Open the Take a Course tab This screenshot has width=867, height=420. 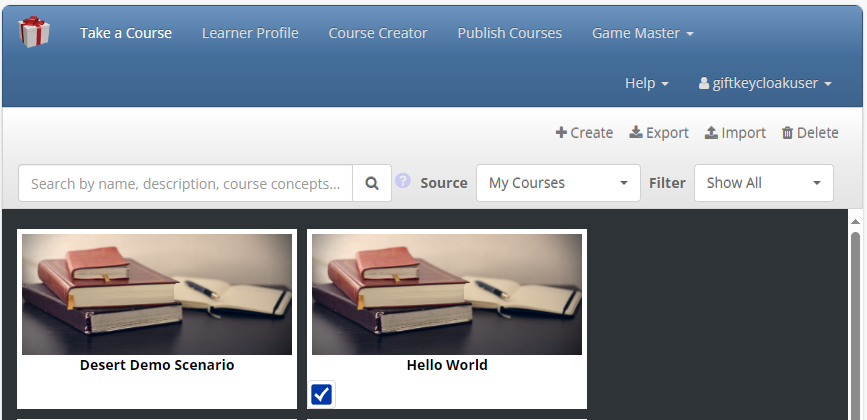tap(126, 33)
